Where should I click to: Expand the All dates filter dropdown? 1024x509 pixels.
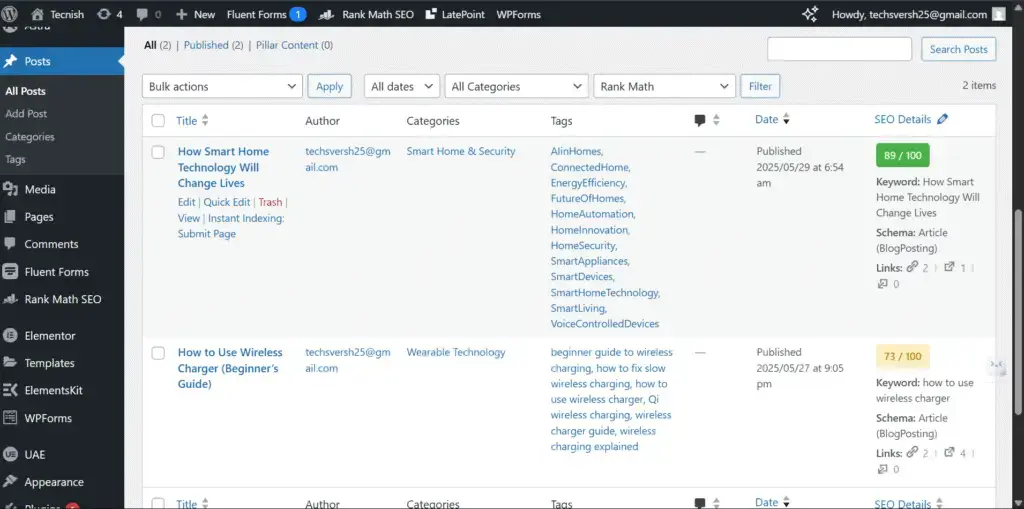401,87
